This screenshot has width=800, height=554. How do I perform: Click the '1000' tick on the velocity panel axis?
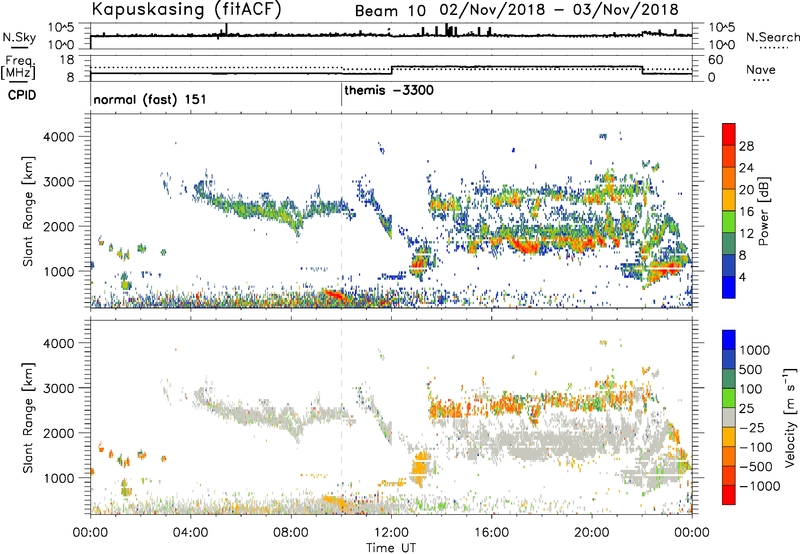tap(58, 478)
